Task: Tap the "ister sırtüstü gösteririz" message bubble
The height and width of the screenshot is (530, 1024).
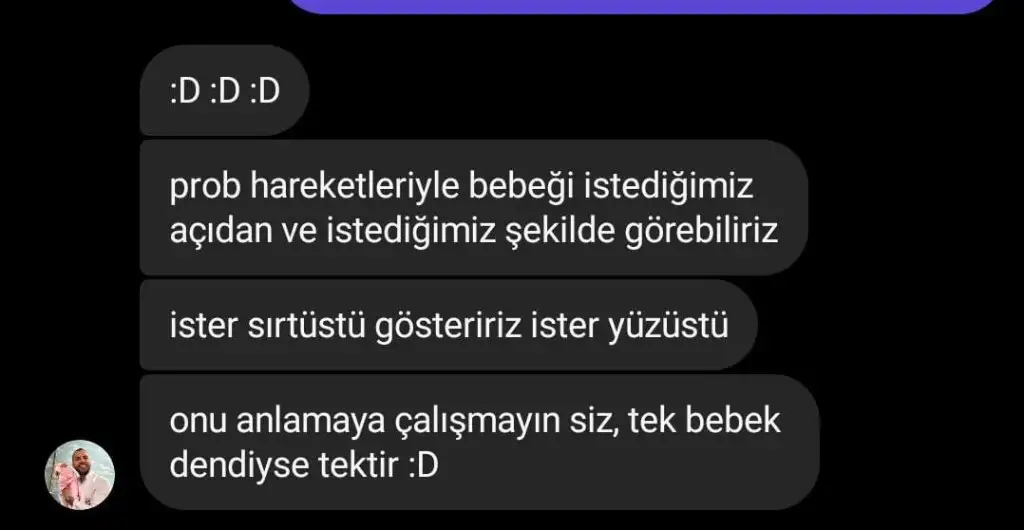Action: click(449, 325)
